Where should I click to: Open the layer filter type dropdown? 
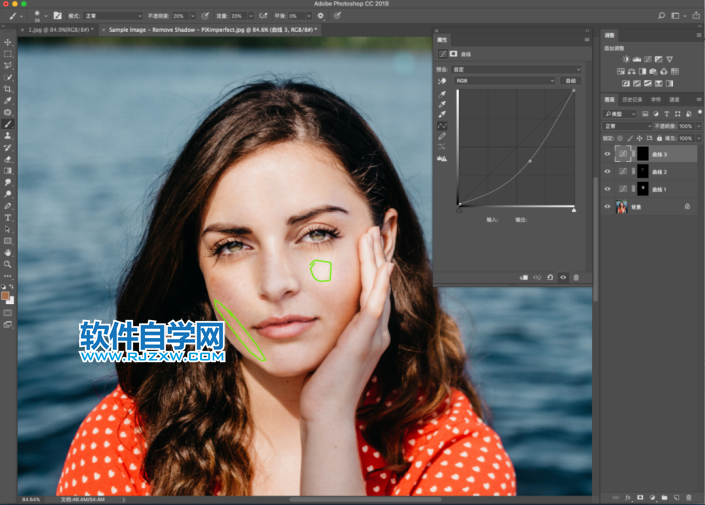[x=620, y=114]
